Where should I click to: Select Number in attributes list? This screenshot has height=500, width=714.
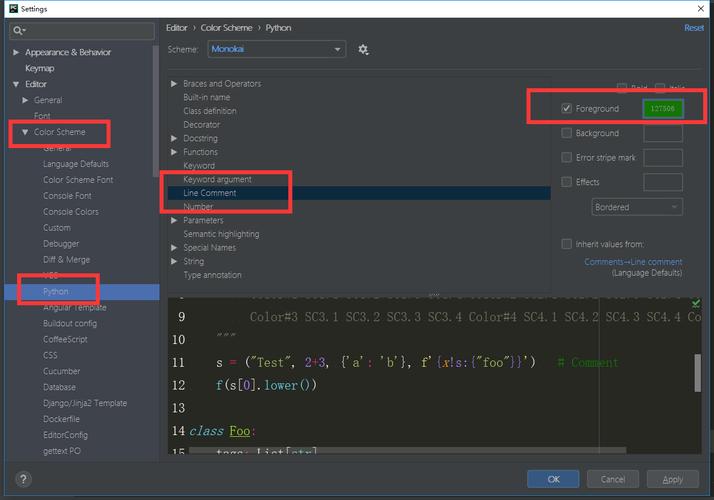click(198, 207)
